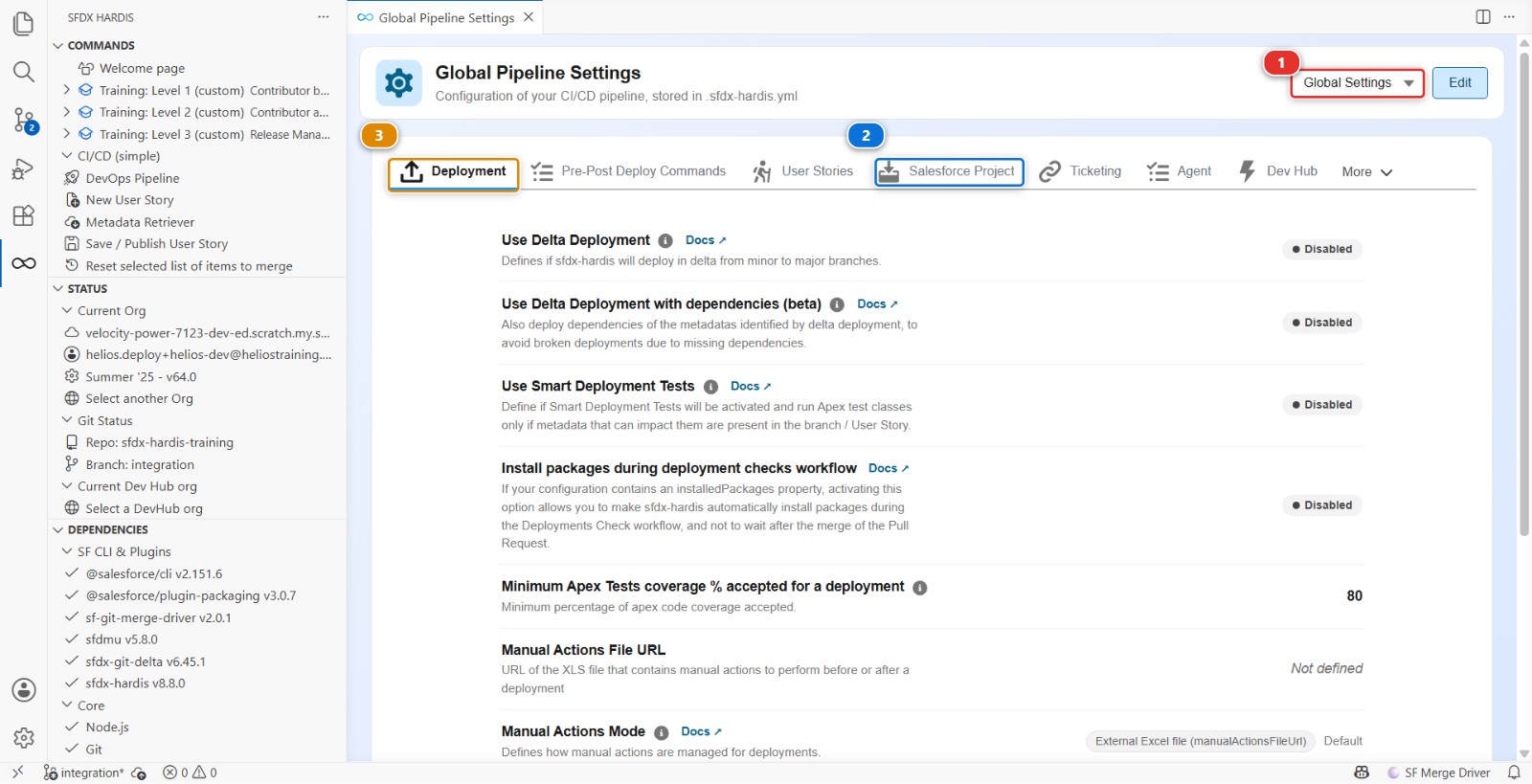Open Docs link for Use Delta Deployment
1532x784 pixels.
[706, 240]
